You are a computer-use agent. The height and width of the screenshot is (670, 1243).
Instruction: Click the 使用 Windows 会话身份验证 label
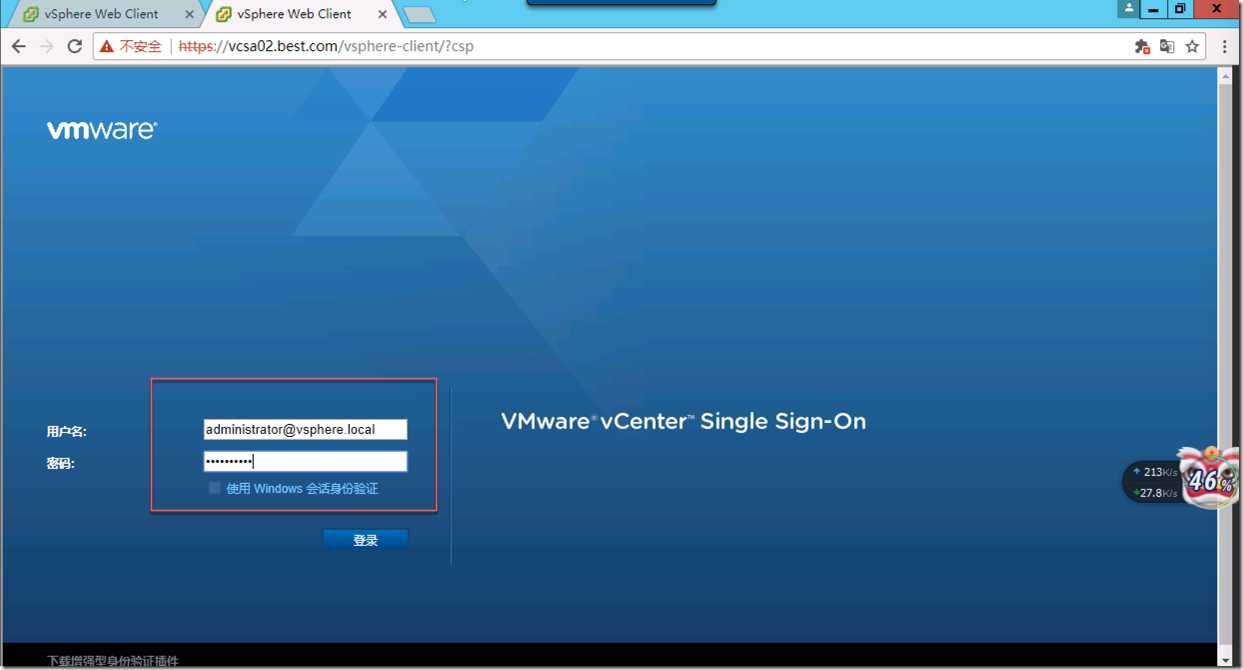(302, 489)
